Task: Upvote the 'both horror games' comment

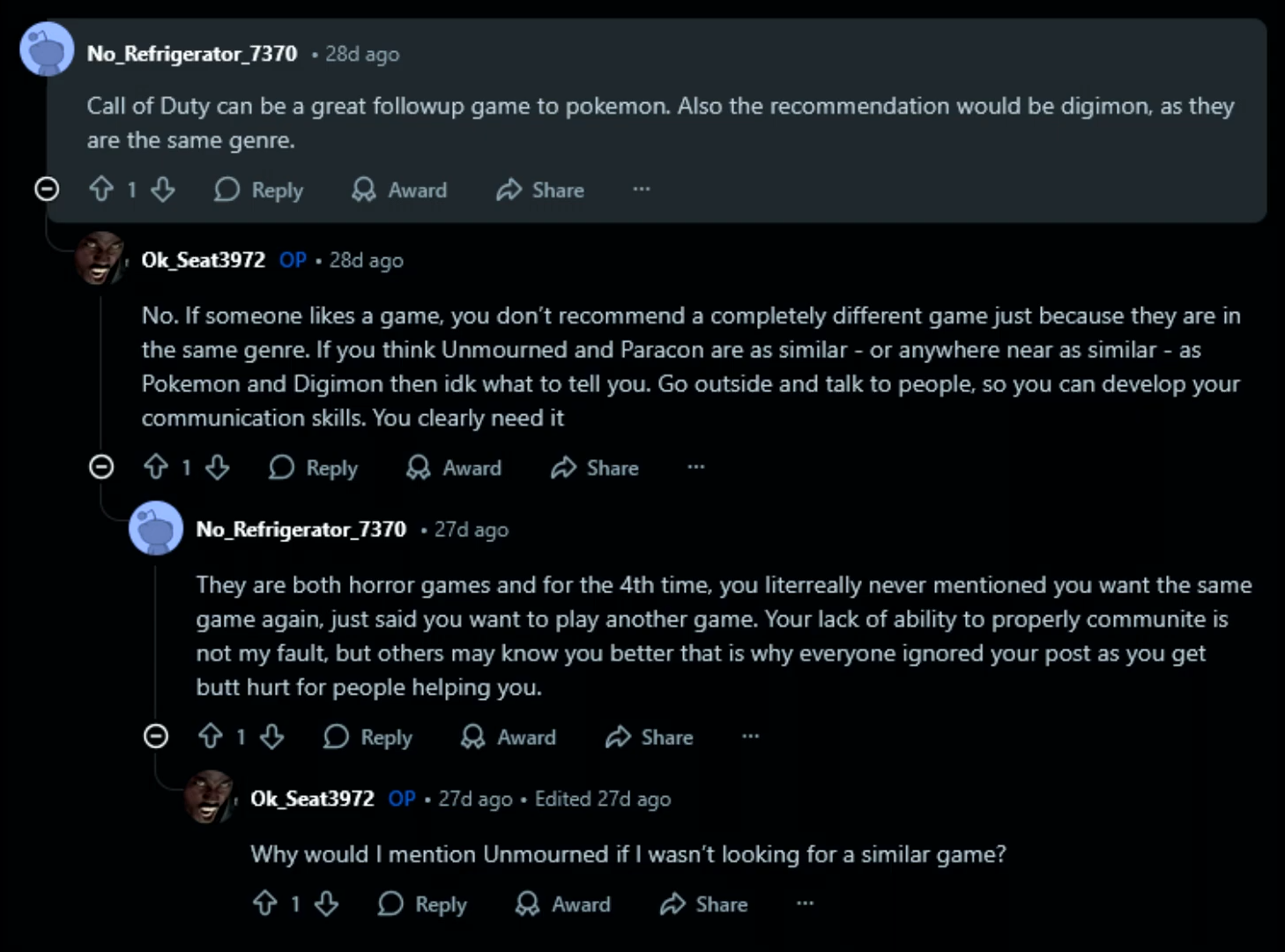Action: coord(211,736)
